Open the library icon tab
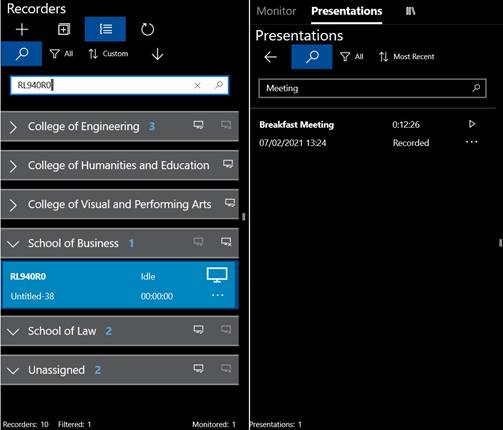Viewport: 503px width, 430px height. point(410,11)
